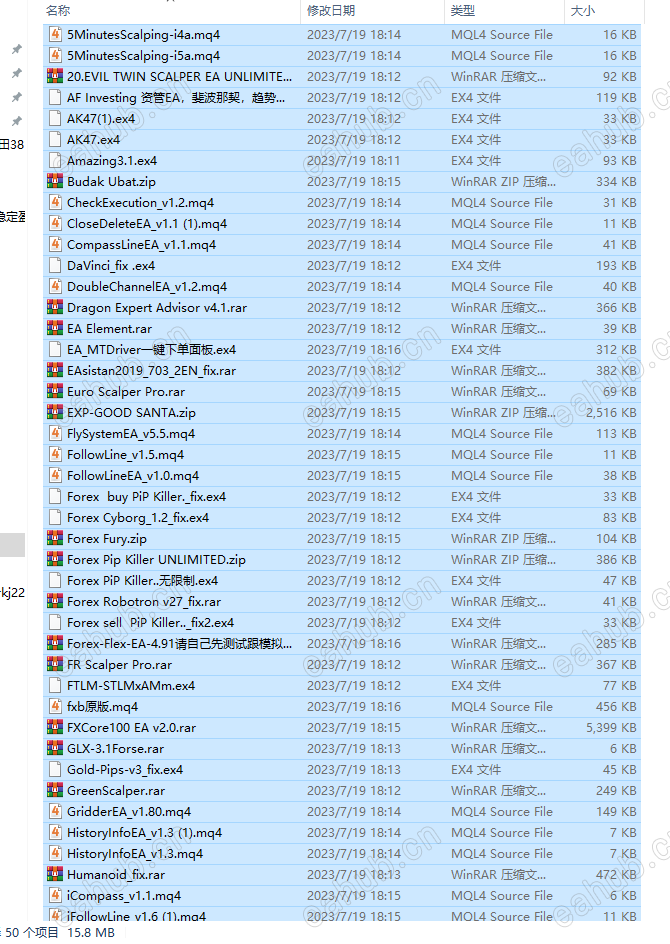670x944 pixels.
Task: Select the file EAsistan2019_703_2EN_fix.rar
Action: [x=151, y=371]
